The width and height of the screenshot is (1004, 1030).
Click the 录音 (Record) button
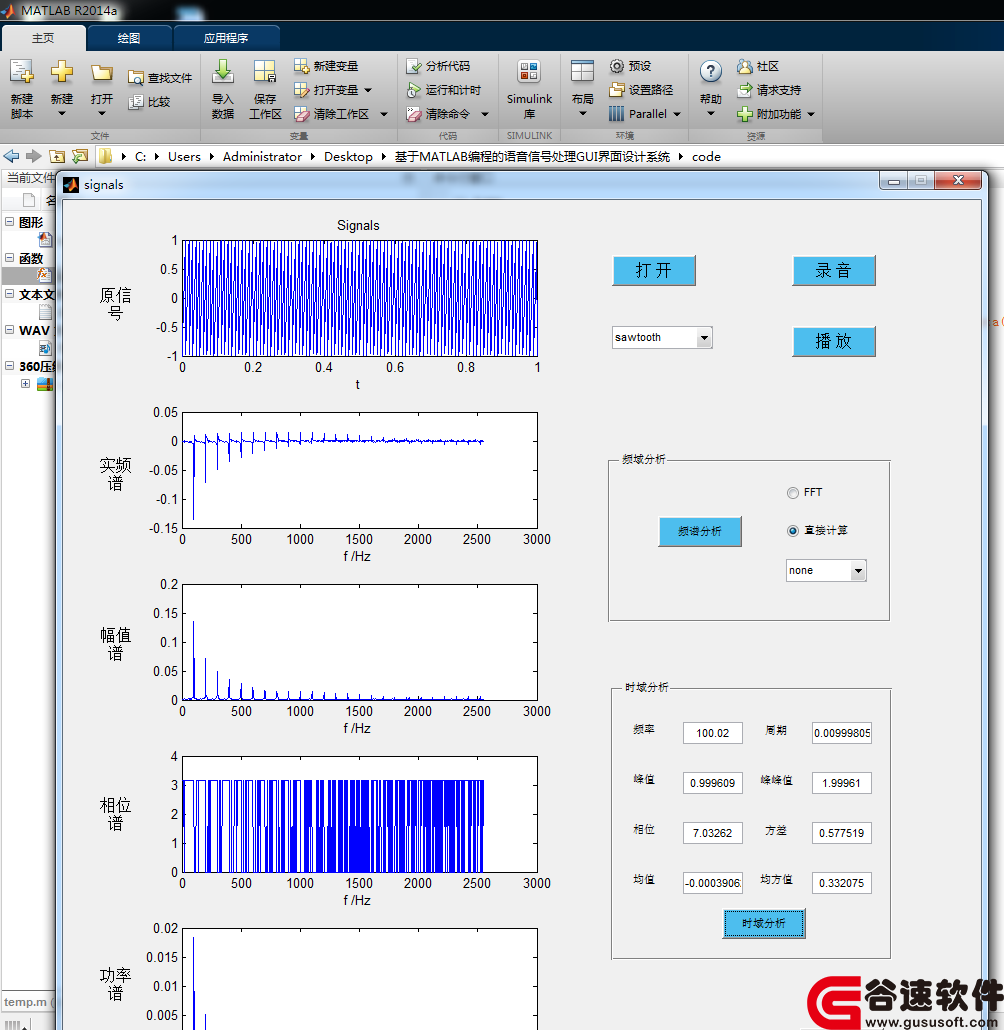point(834,271)
